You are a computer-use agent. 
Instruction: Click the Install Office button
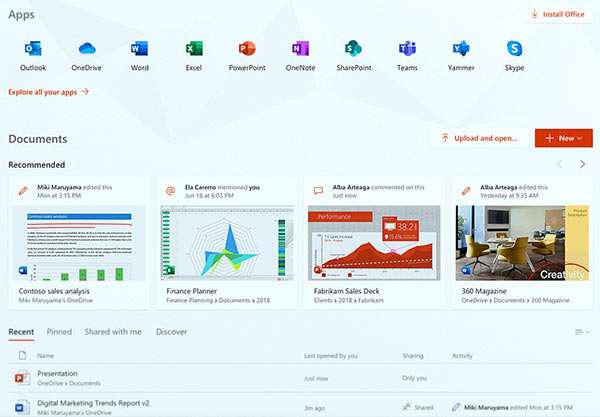pyautogui.click(x=558, y=15)
